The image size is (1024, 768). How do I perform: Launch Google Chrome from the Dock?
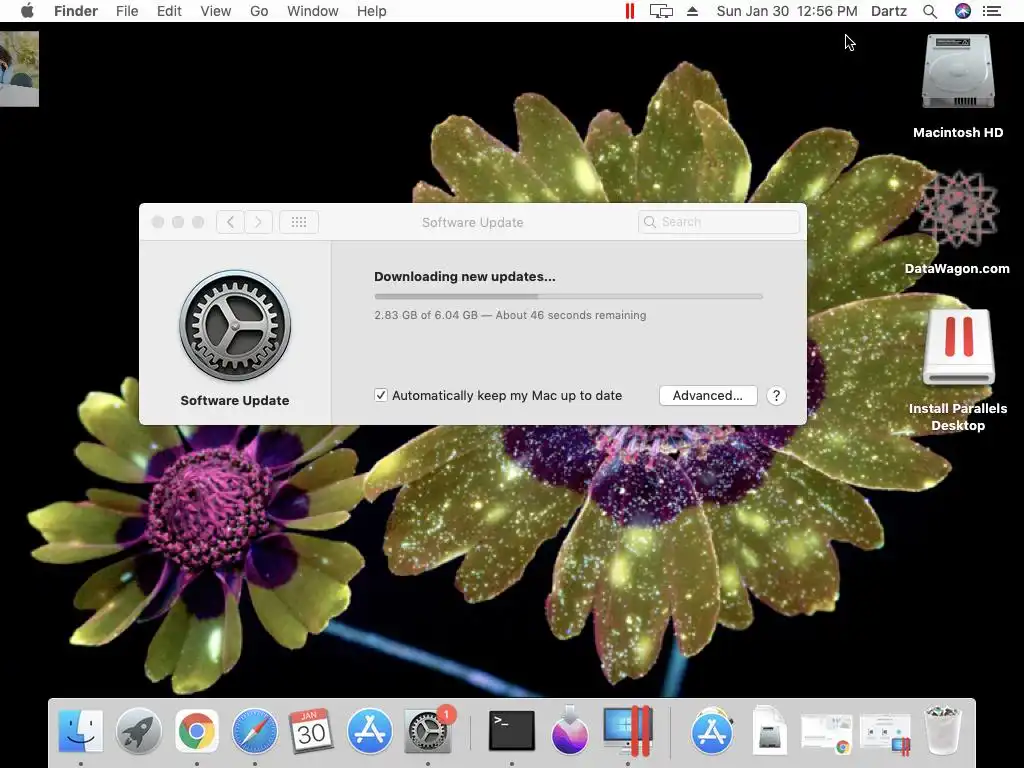tap(197, 731)
